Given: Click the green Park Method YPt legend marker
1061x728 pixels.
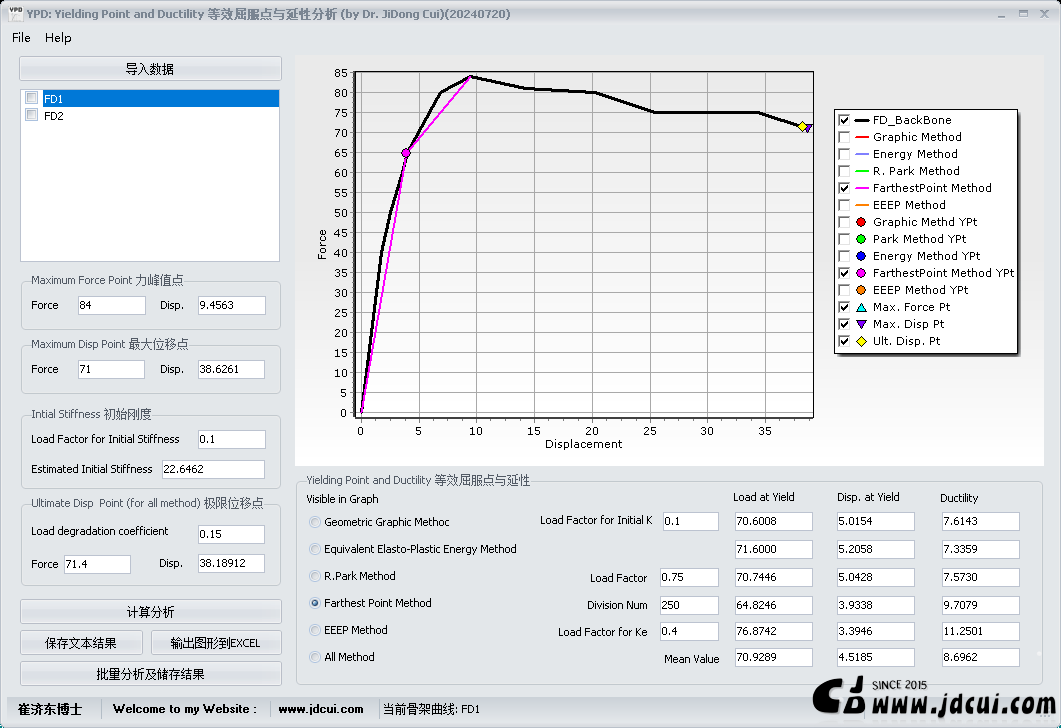Looking at the screenshot, I should (861, 239).
